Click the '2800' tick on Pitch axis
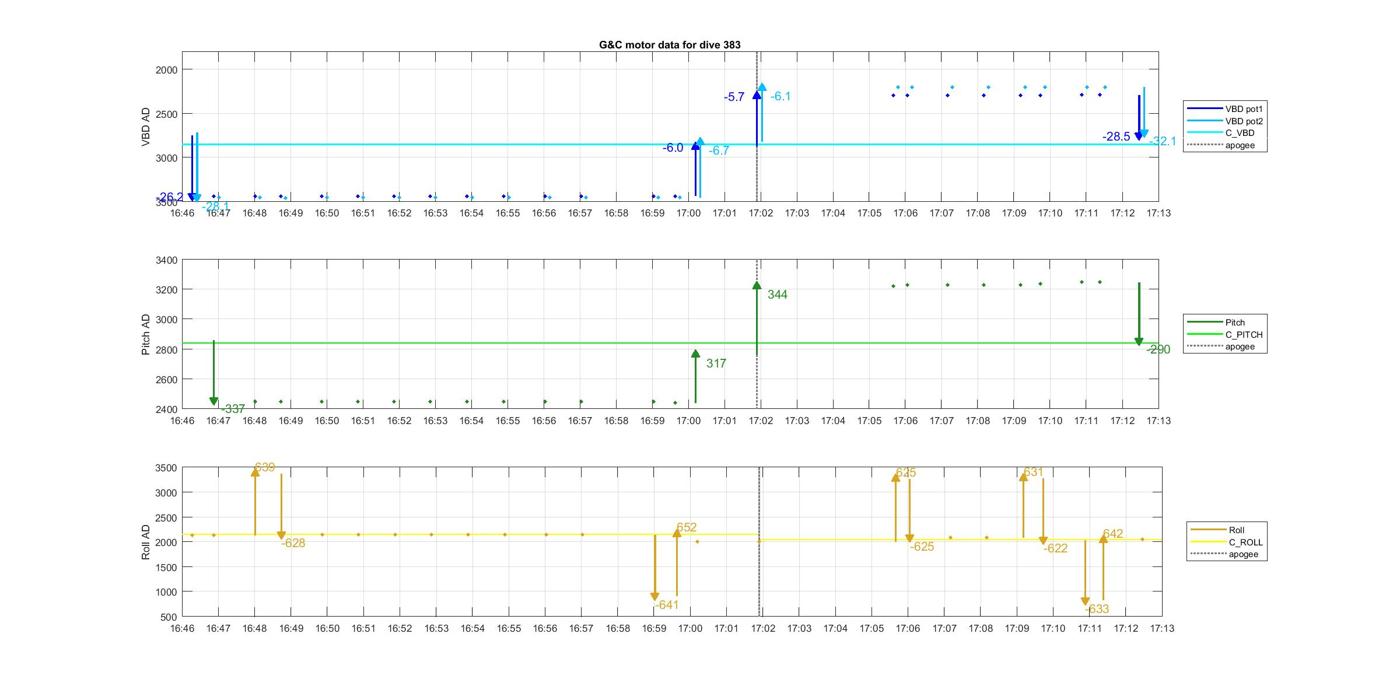 point(165,350)
